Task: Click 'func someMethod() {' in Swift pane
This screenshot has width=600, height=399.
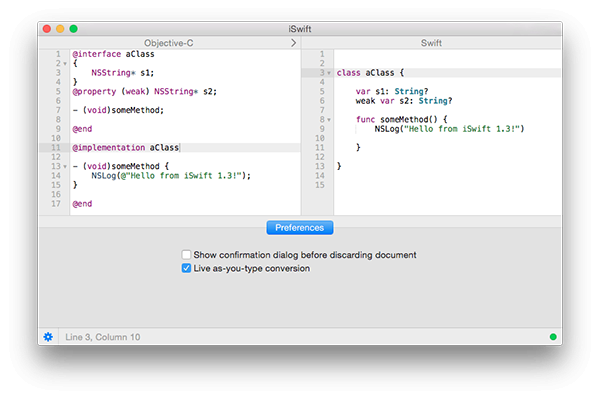Action: click(x=401, y=119)
